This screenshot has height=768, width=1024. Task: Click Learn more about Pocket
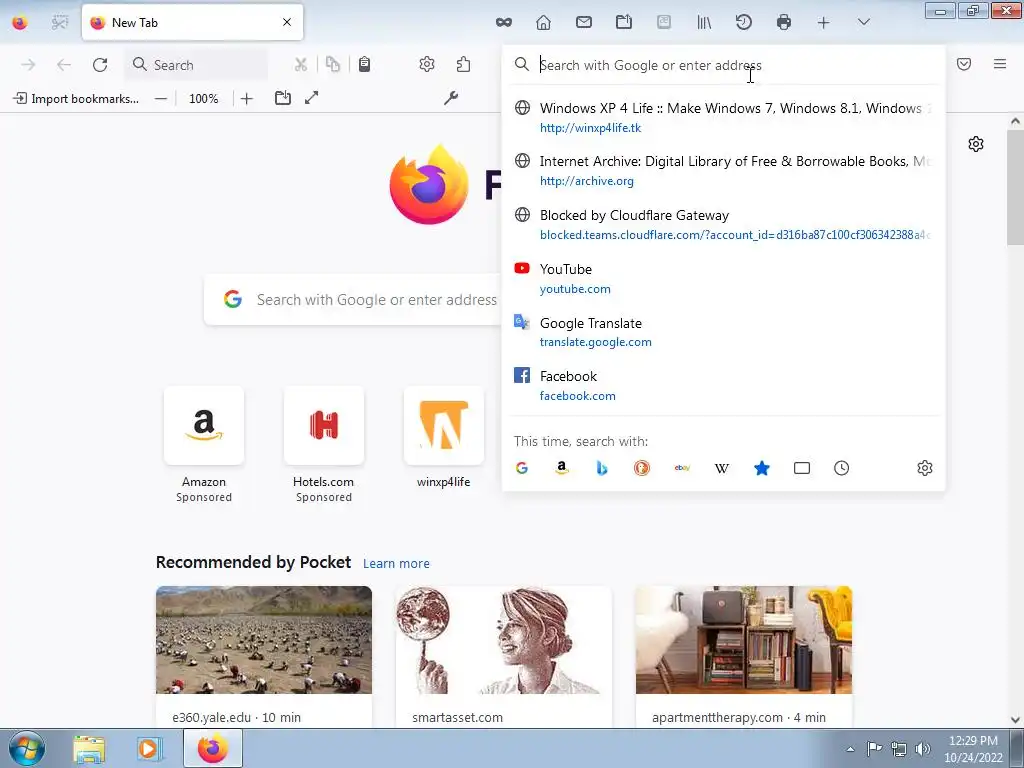[396, 564]
